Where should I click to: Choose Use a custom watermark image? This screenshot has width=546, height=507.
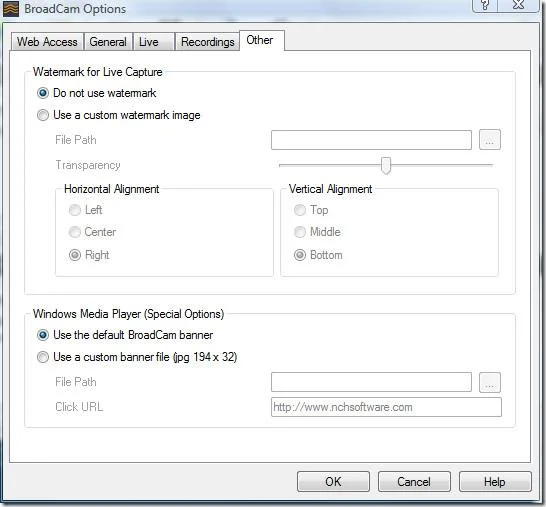click(118, 115)
